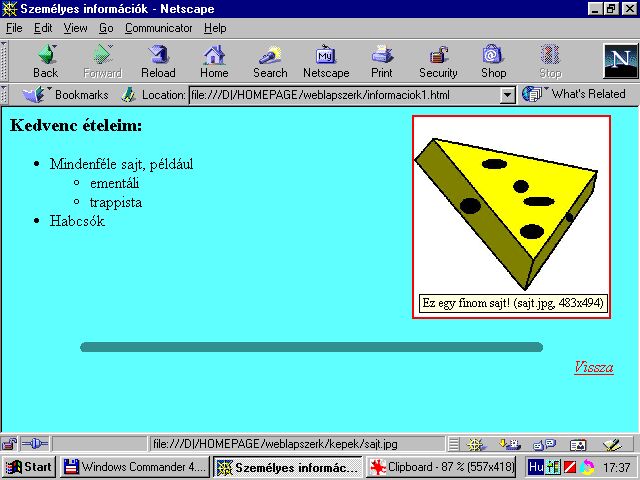Collapse the navigation toolbar using its handle
This screenshot has height=480, width=640.
[4, 61]
